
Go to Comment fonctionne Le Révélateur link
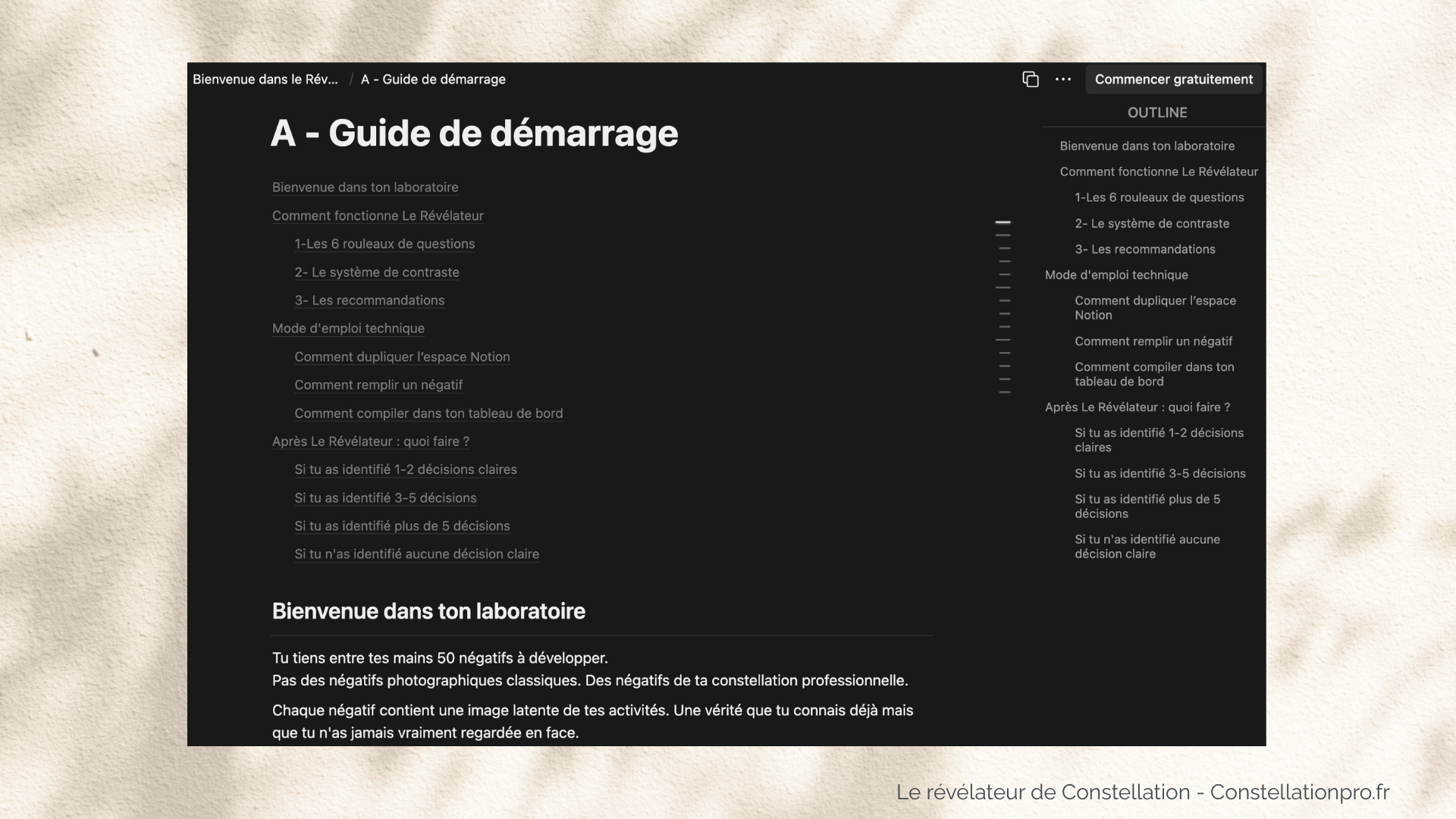pyautogui.click(x=378, y=216)
